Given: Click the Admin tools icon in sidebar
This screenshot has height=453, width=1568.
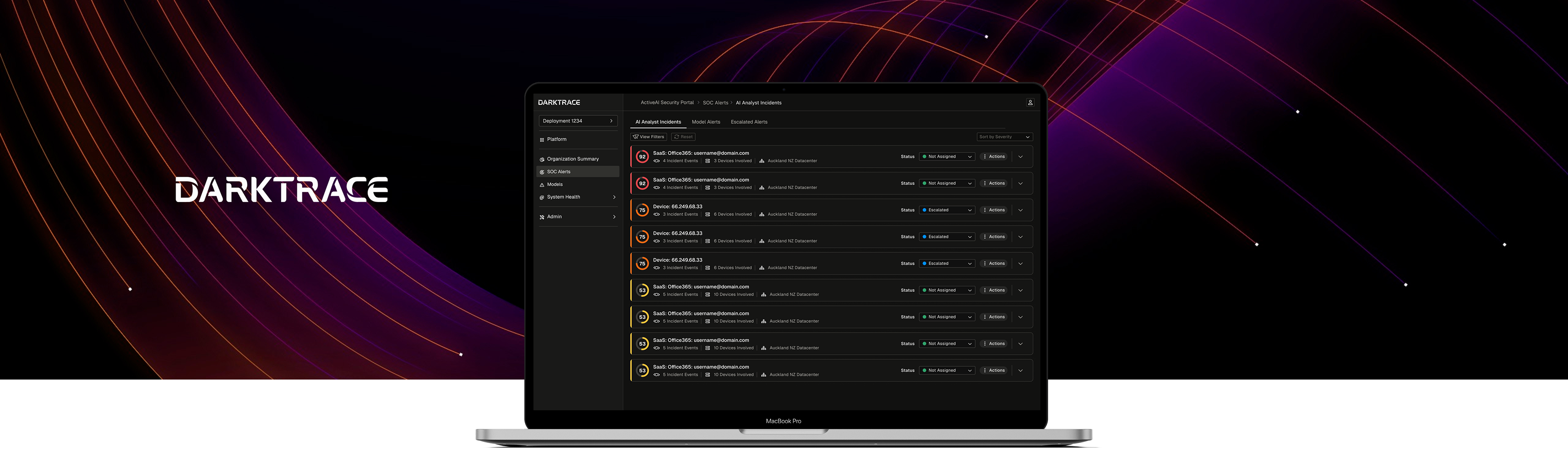Looking at the screenshot, I should pyautogui.click(x=542, y=217).
